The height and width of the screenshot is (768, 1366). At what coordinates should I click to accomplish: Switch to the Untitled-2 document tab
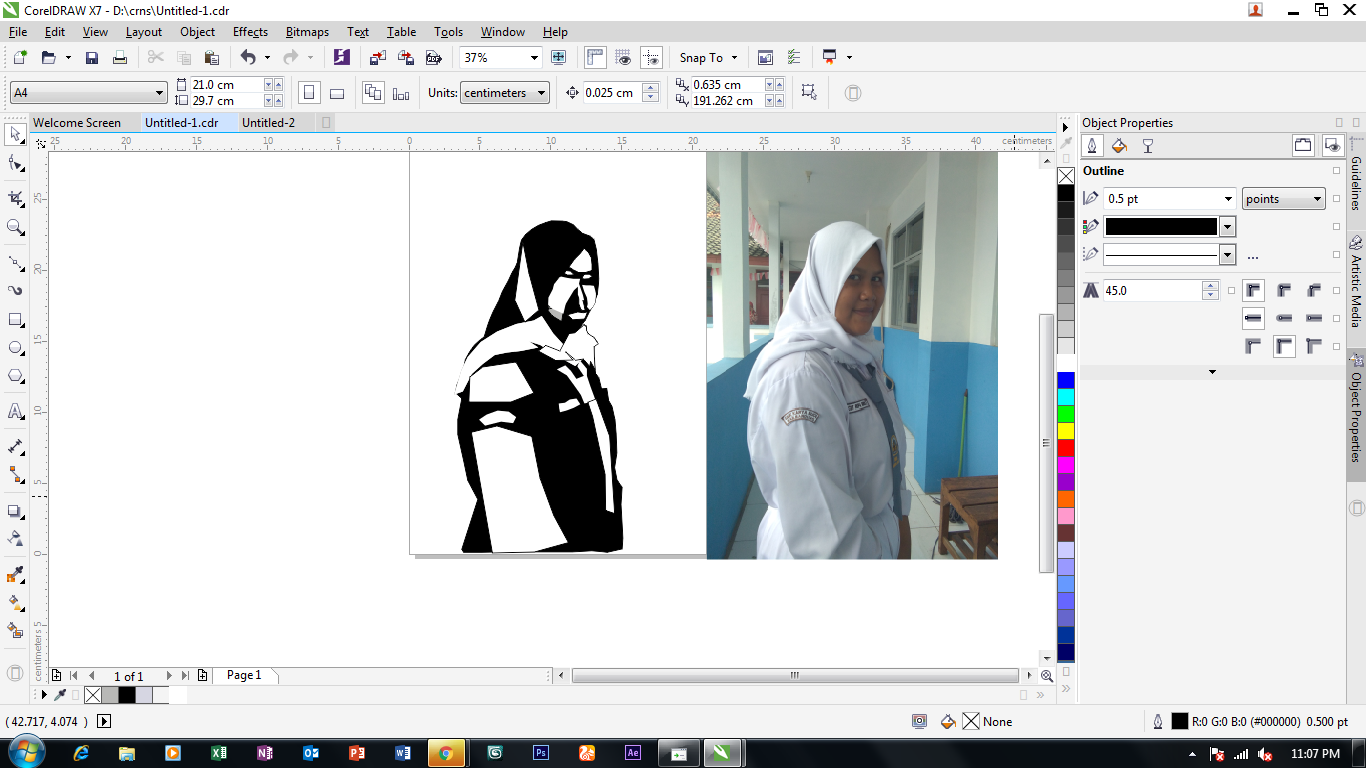pos(268,123)
